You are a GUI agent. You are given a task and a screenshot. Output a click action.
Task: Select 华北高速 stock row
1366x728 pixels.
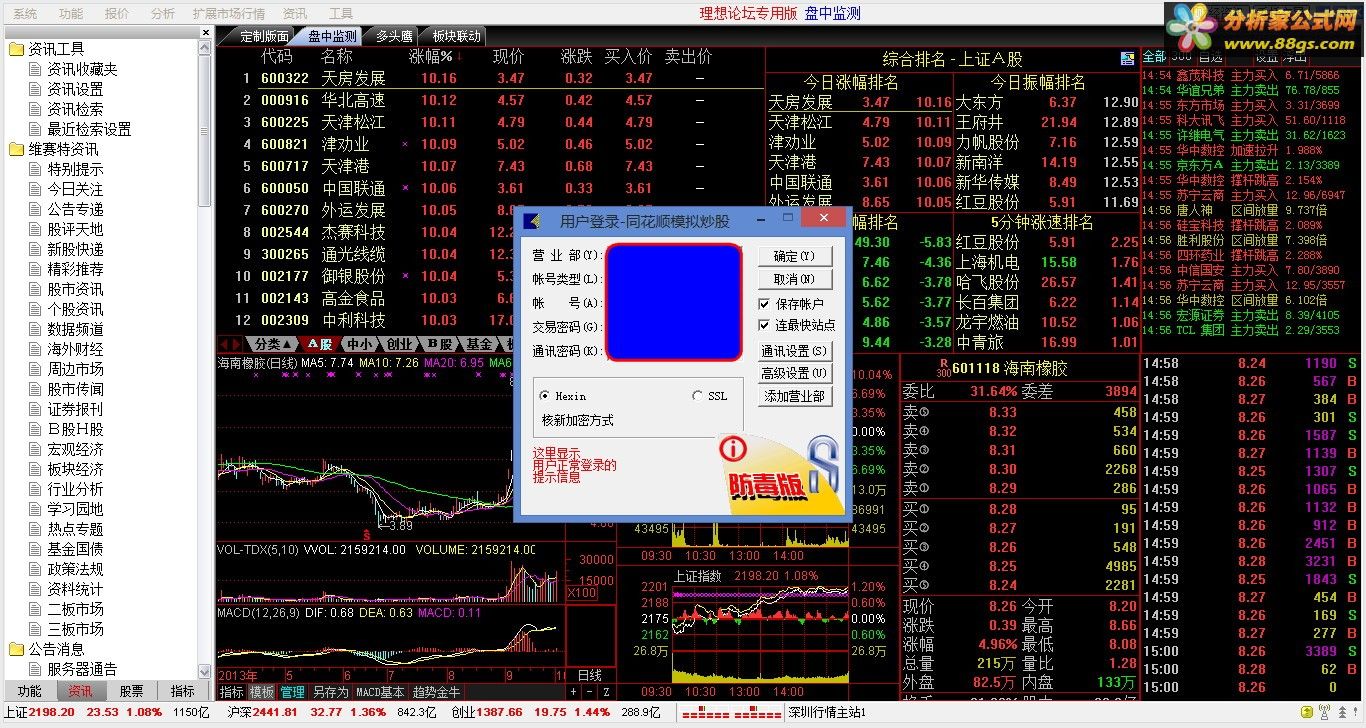[490, 100]
